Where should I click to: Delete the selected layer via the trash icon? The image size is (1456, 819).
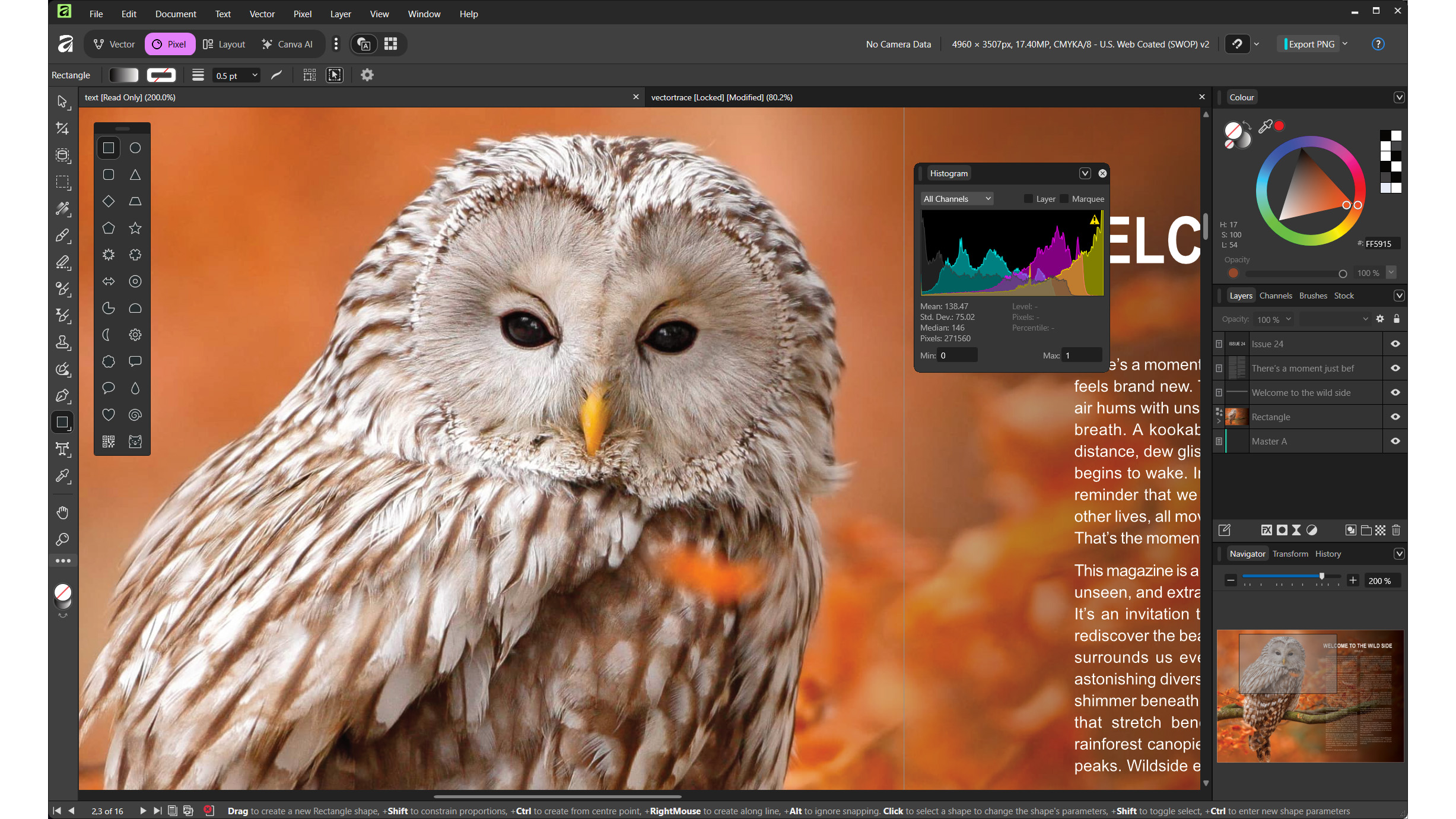click(1396, 530)
